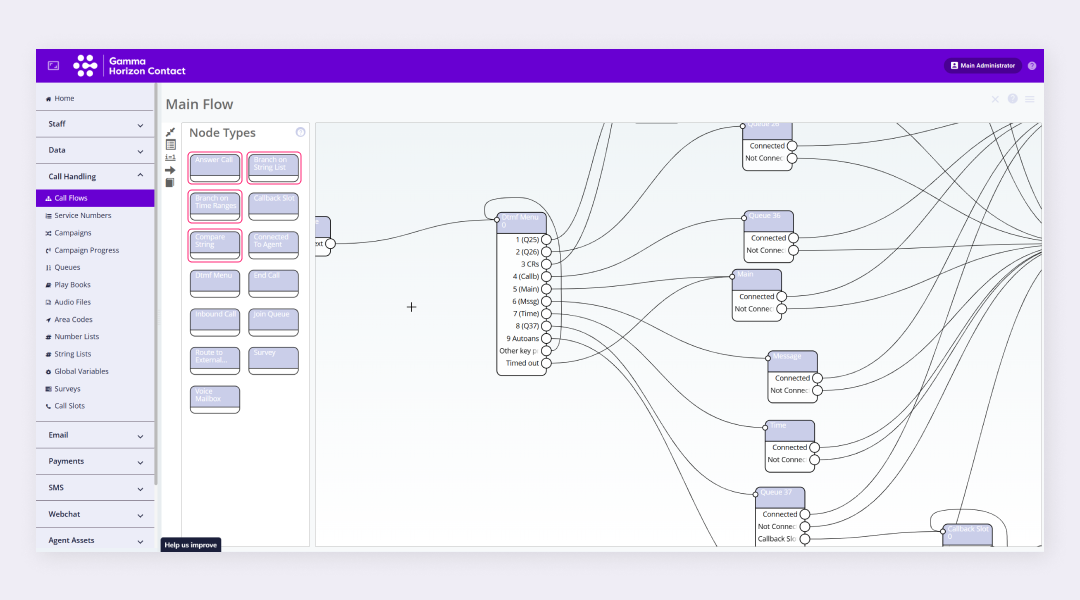Open Queues in the sidebar
Viewport: 1080px width, 600px height.
click(95, 267)
